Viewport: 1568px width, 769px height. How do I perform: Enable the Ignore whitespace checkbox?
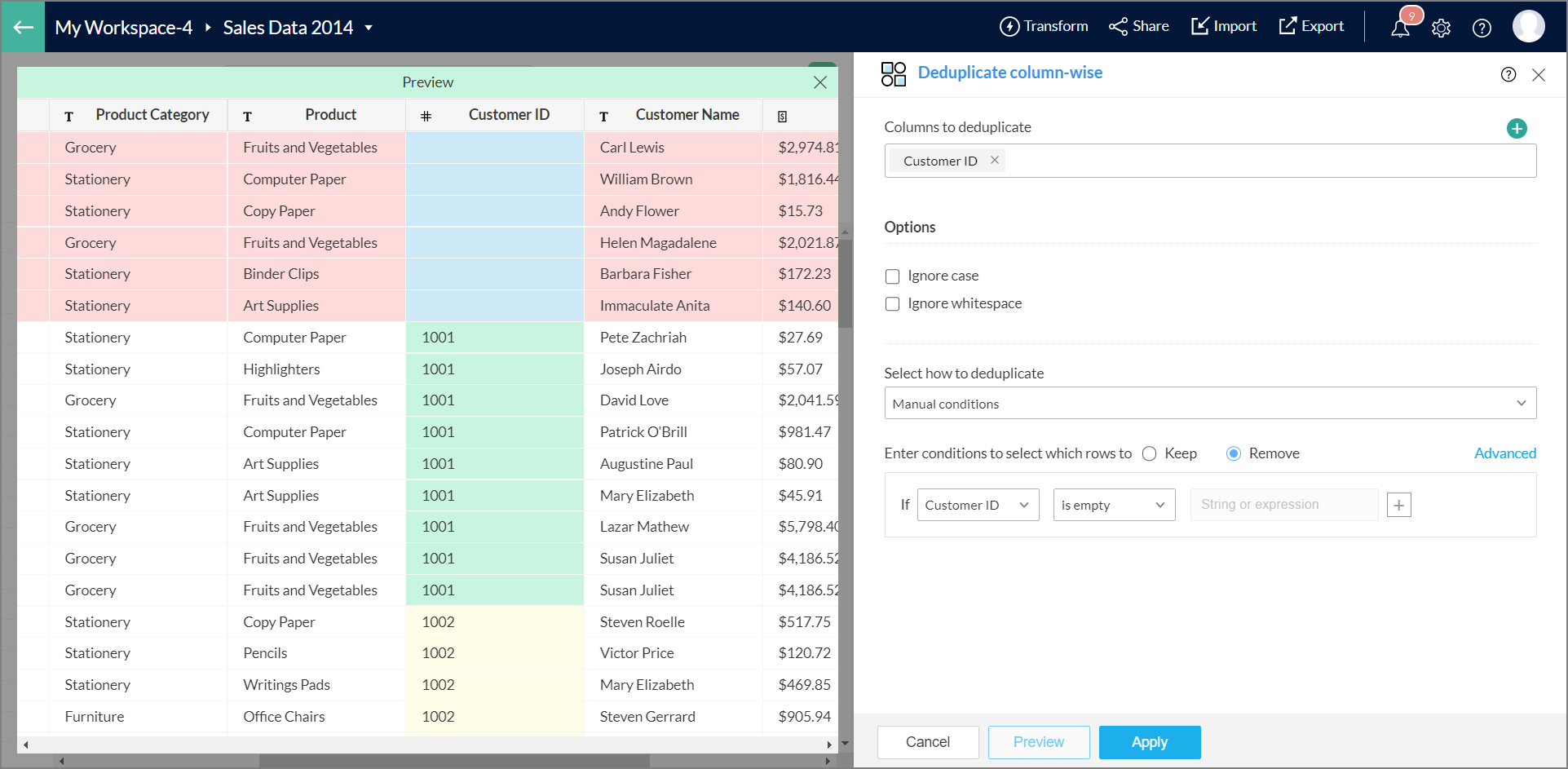pyautogui.click(x=893, y=304)
